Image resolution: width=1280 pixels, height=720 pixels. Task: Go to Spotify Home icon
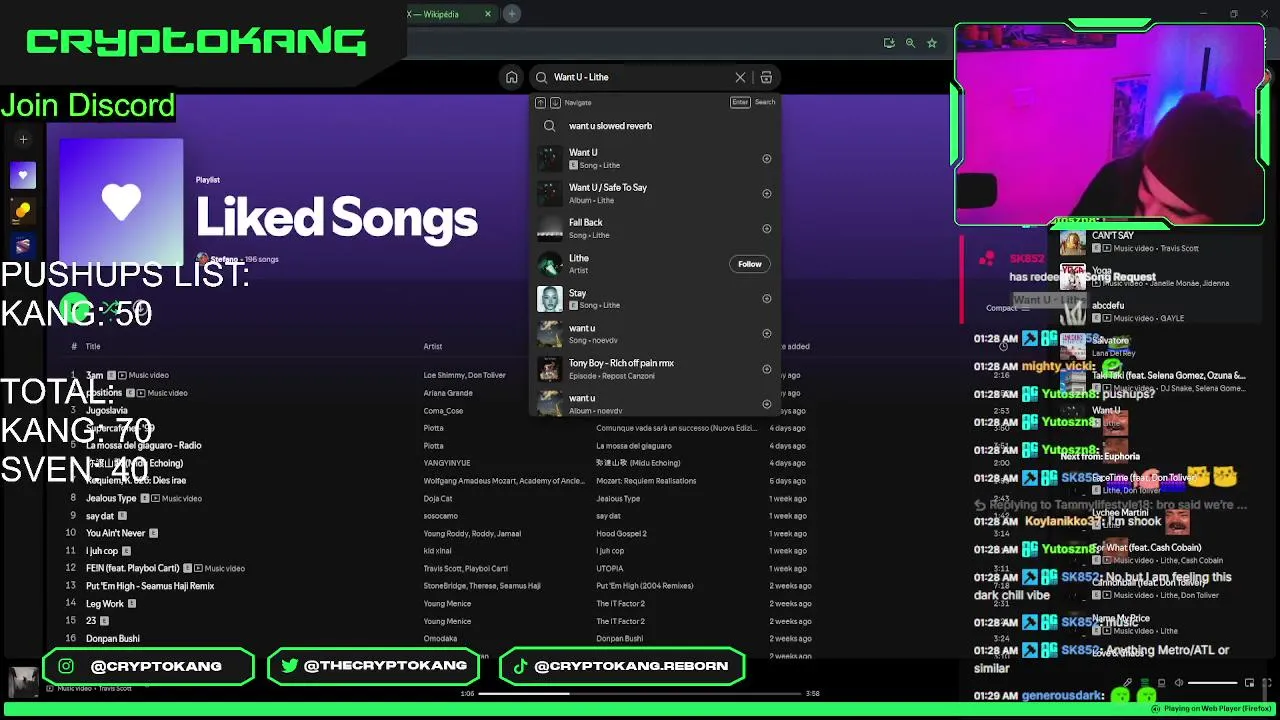click(511, 77)
